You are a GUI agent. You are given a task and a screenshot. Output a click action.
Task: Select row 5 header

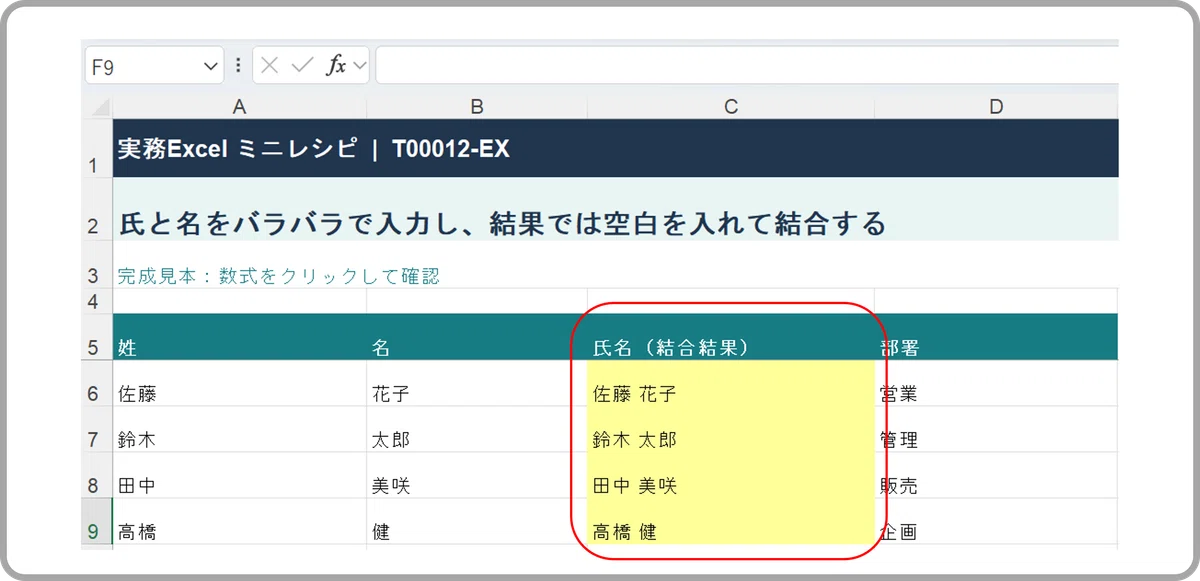(98, 337)
